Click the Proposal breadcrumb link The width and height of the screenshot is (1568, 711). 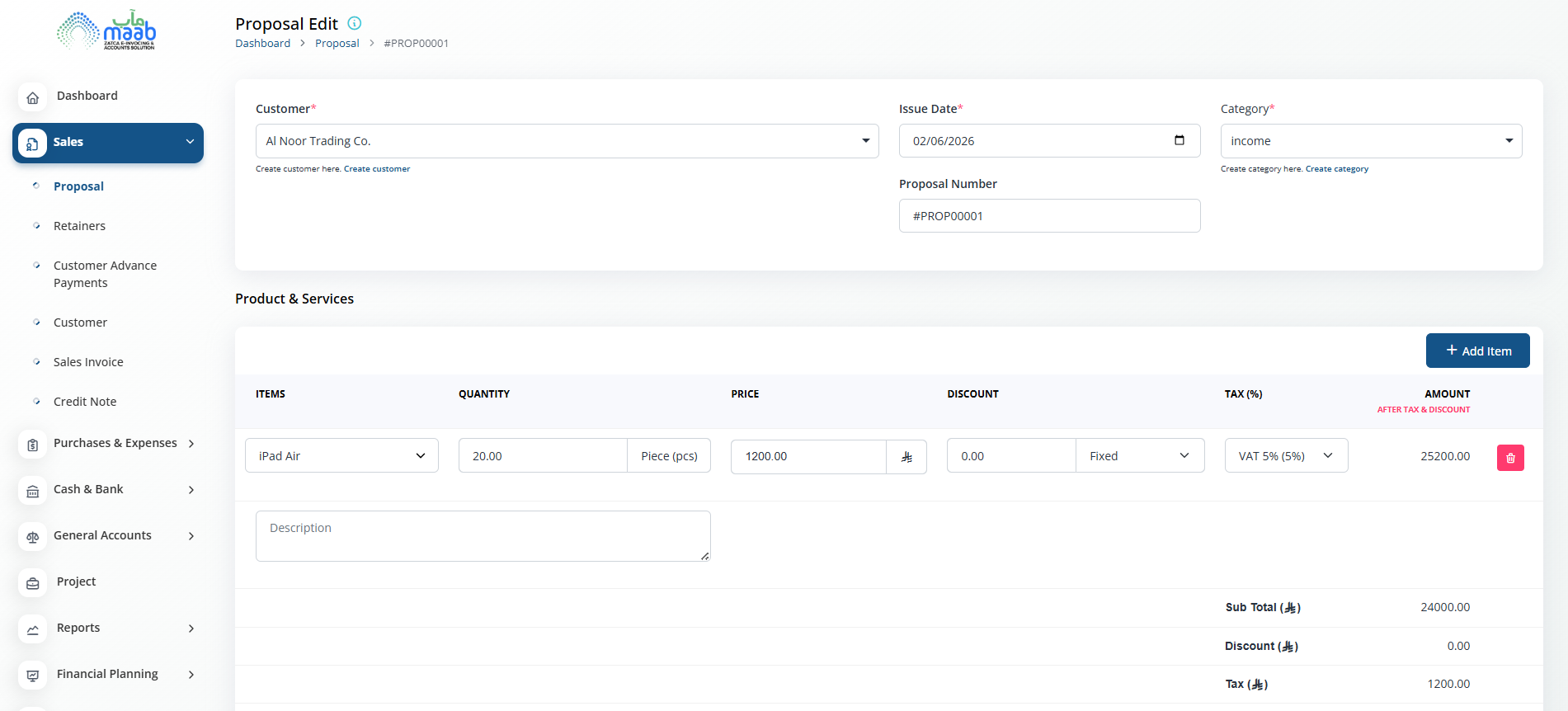point(337,44)
